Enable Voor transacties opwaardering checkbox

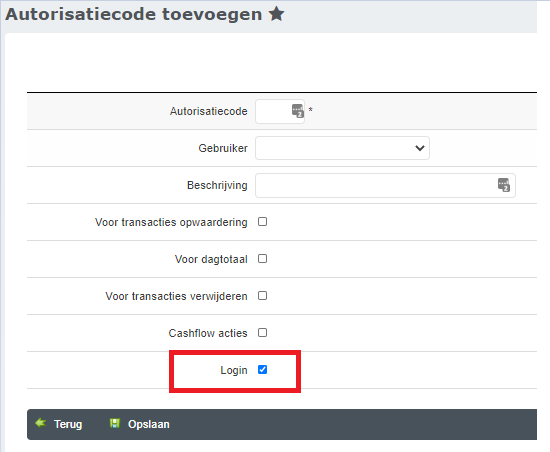[x=262, y=222]
